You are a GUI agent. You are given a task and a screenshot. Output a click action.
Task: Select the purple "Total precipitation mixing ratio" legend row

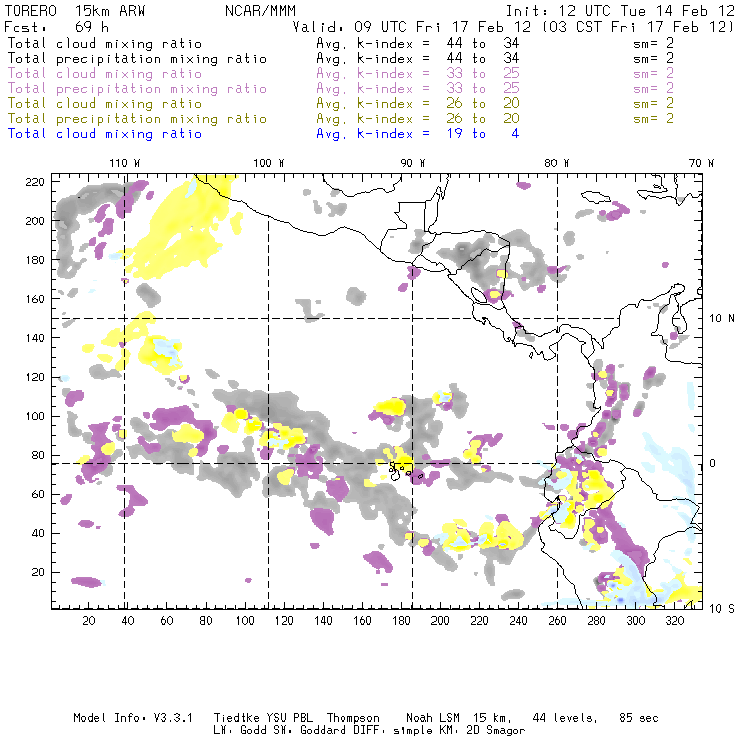pyautogui.click(x=137, y=89)
